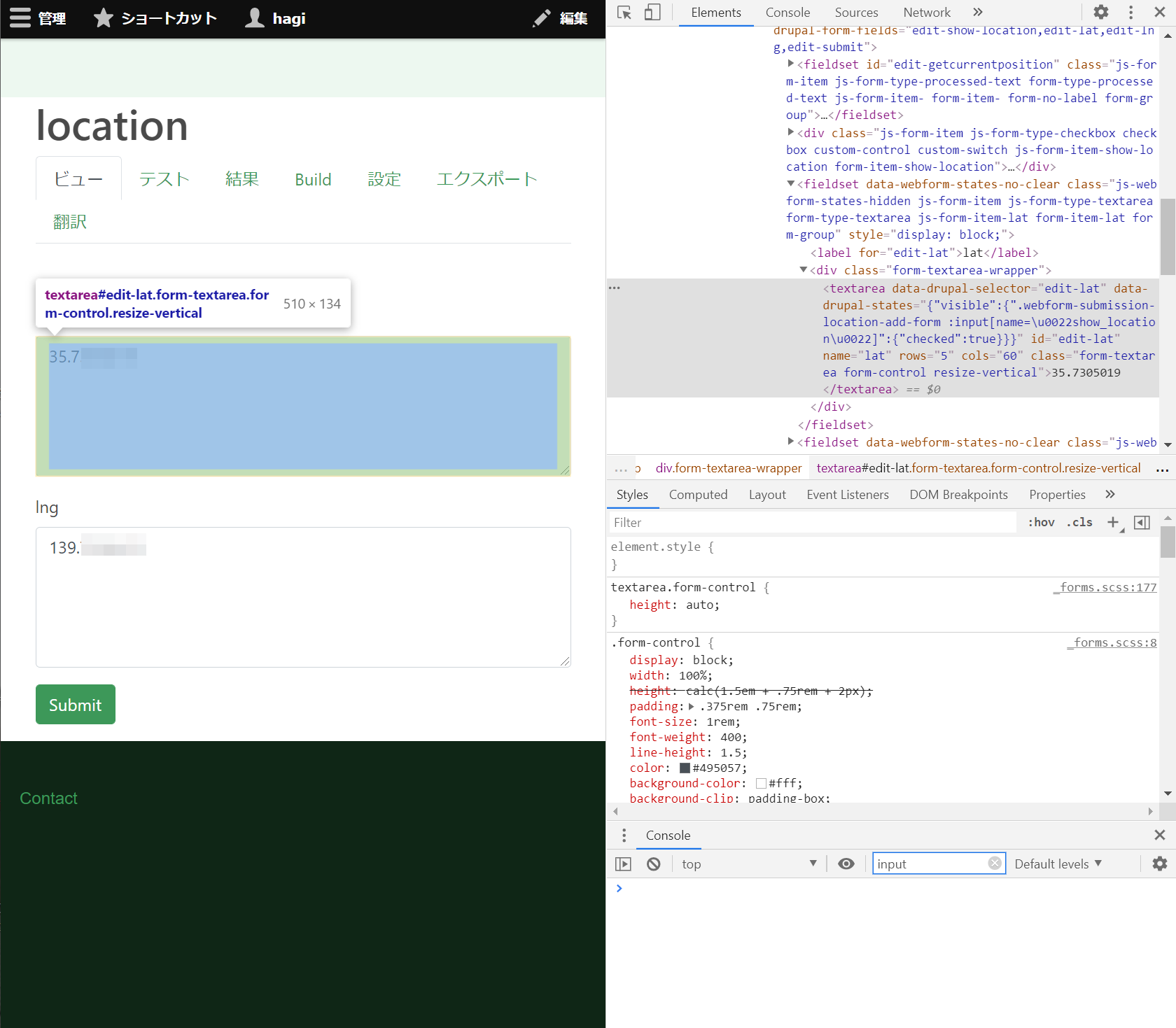Open the 管理 hamburger menu

coord(38,18)
